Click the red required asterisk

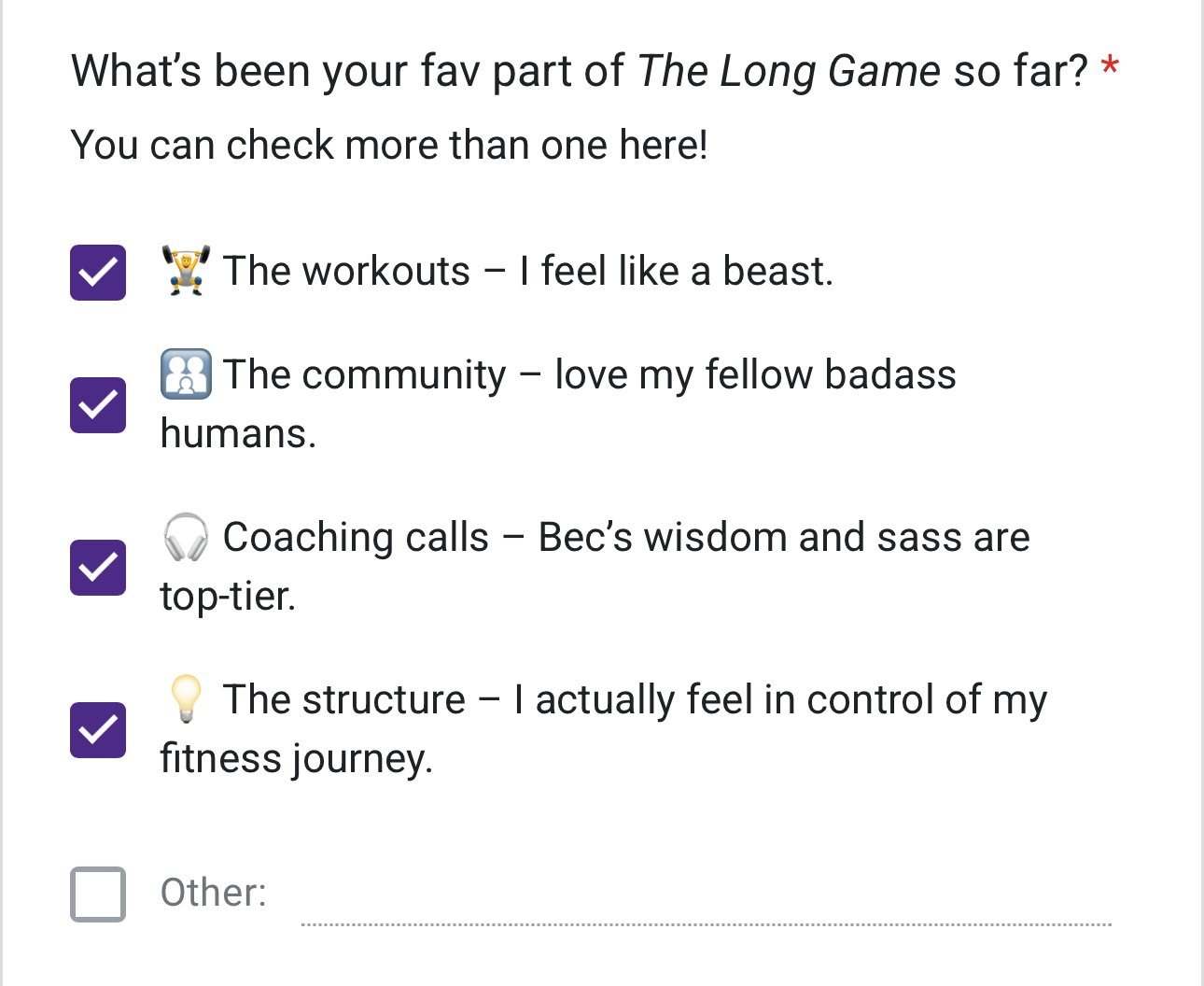click(x=1110, y=67)
